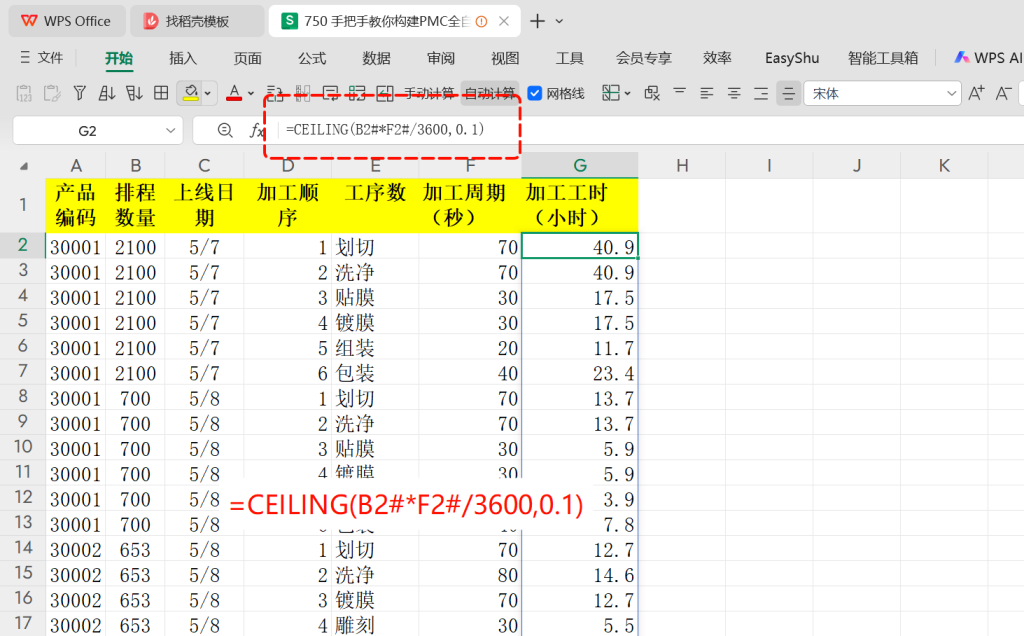Click the 产品编码 header cell
This screenshot has width=1024, height=636.
tap(76, 205)
